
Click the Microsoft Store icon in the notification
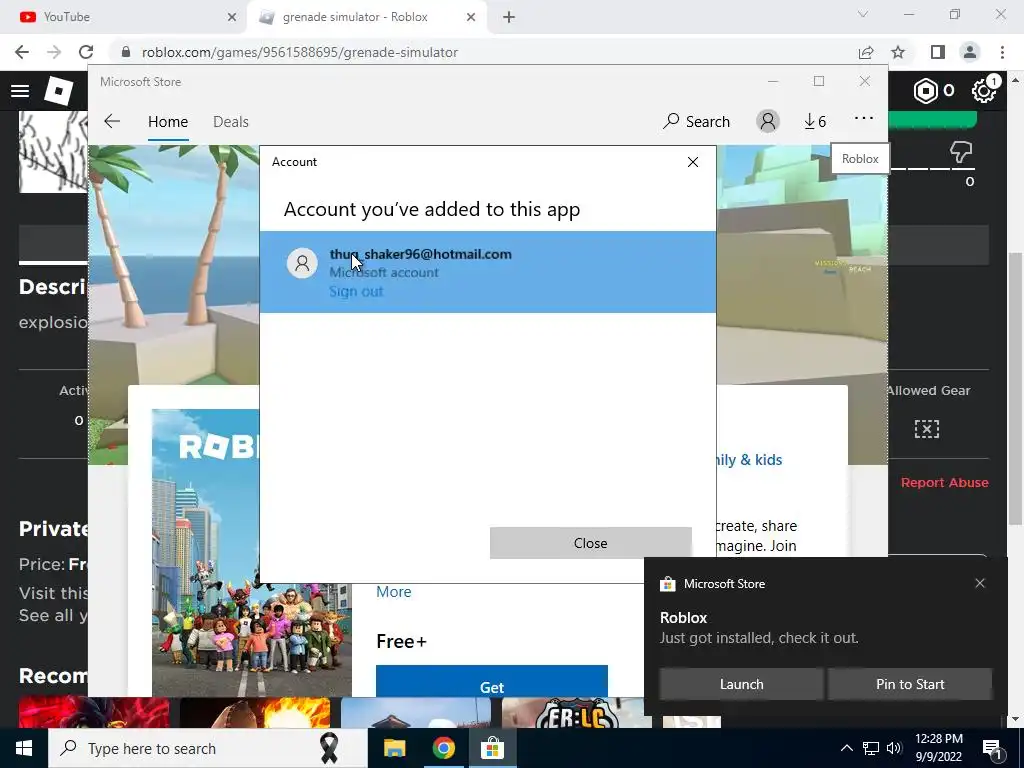pos(667,584)
